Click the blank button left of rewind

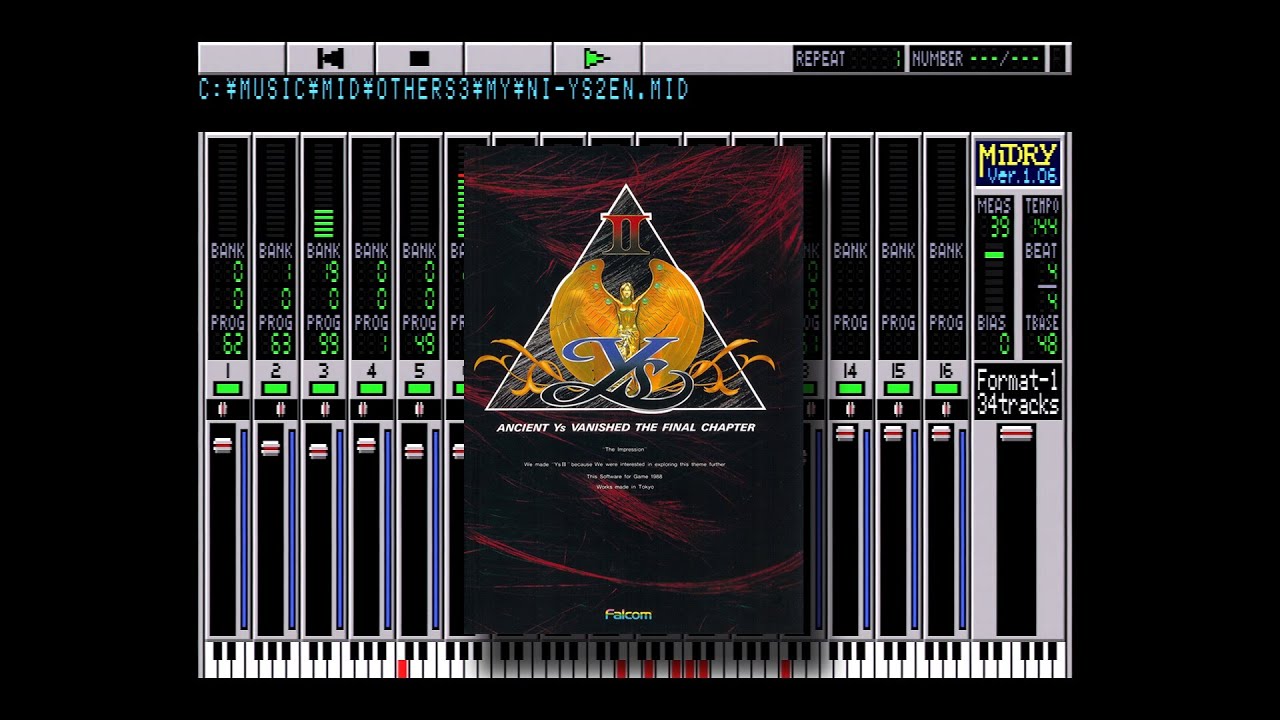(242, 58)
